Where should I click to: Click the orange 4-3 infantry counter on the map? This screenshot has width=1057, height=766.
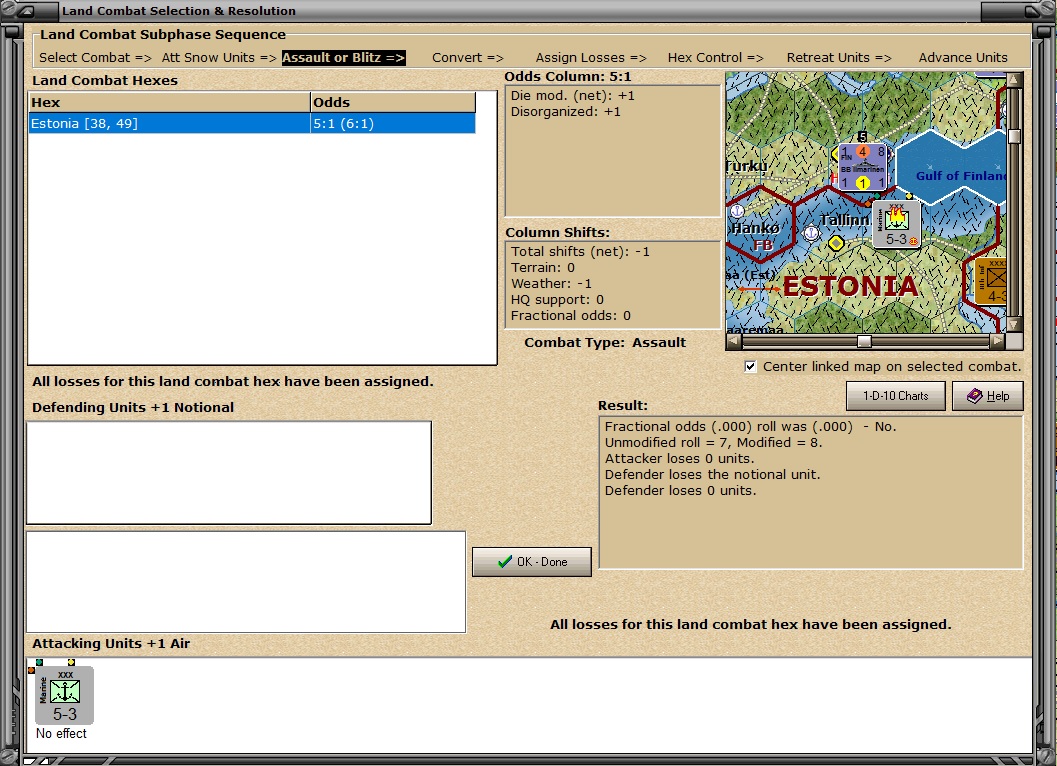coord(991,281)
